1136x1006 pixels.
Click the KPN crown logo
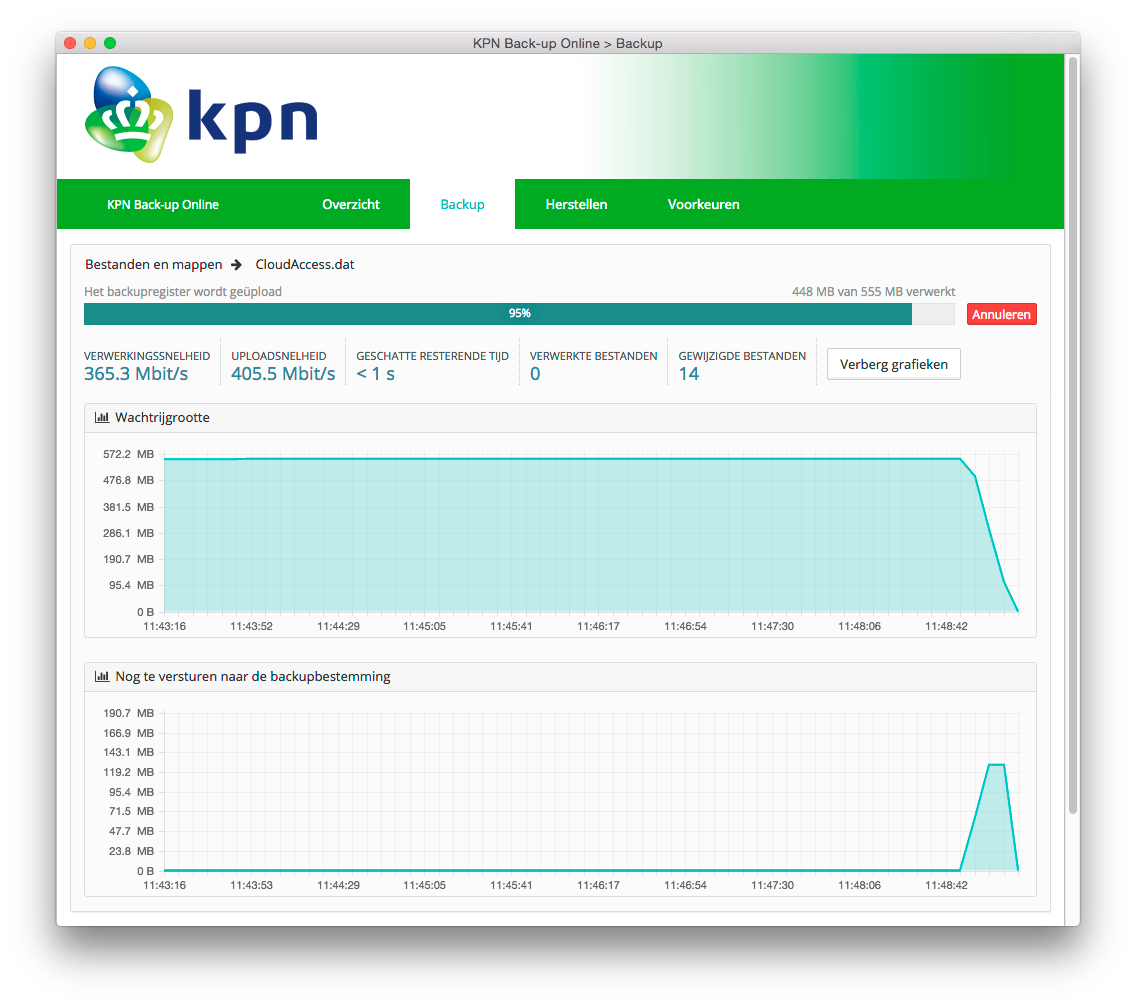click(x=128, y=114)
